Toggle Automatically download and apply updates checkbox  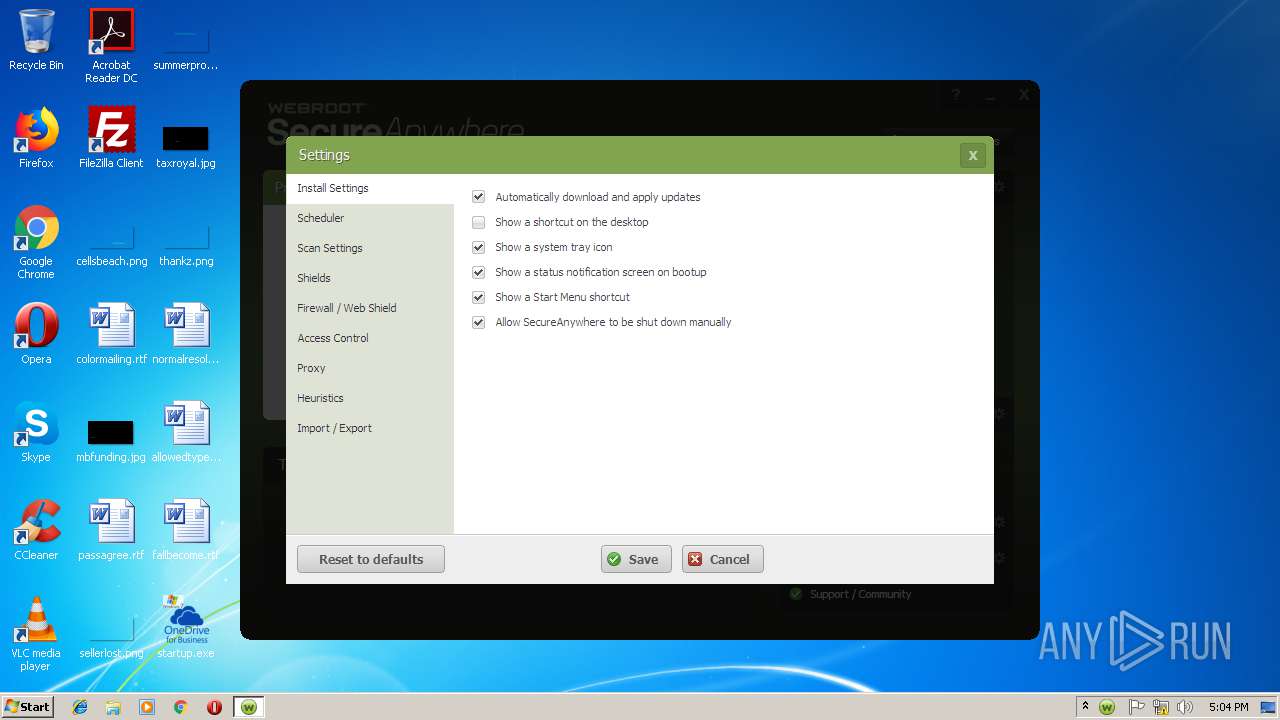478,197
